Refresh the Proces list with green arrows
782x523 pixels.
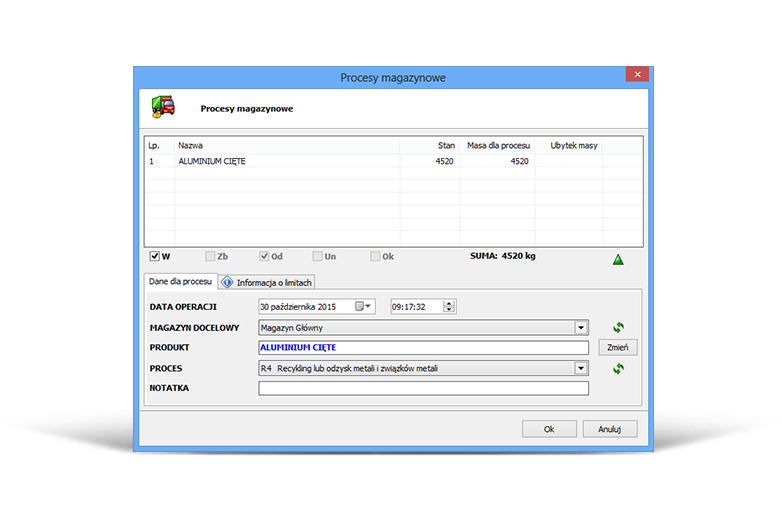618,368
